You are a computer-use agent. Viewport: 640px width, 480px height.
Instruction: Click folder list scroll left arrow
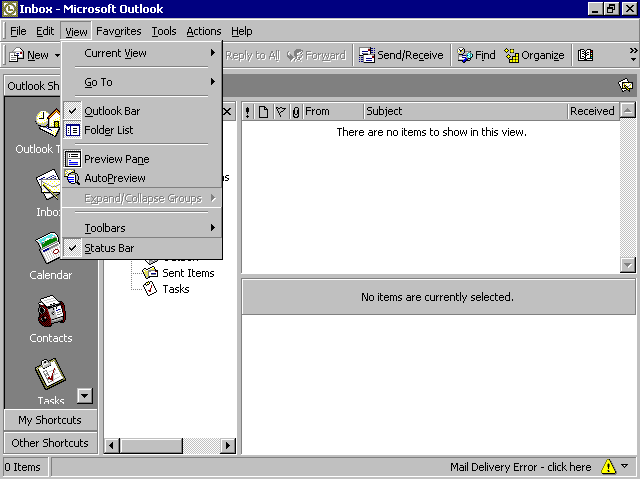tap(112, 445)
